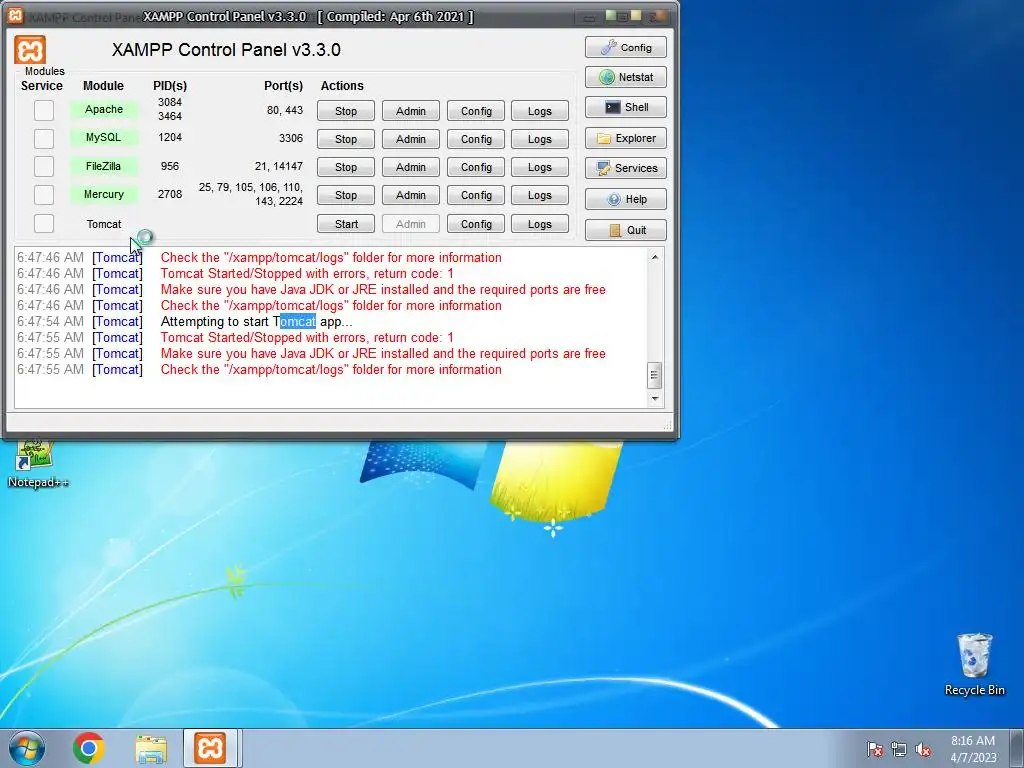The height and width of the screenshot is (768, 1024).
Task: Open Config from the right sidebar
Action: point(626,47)
